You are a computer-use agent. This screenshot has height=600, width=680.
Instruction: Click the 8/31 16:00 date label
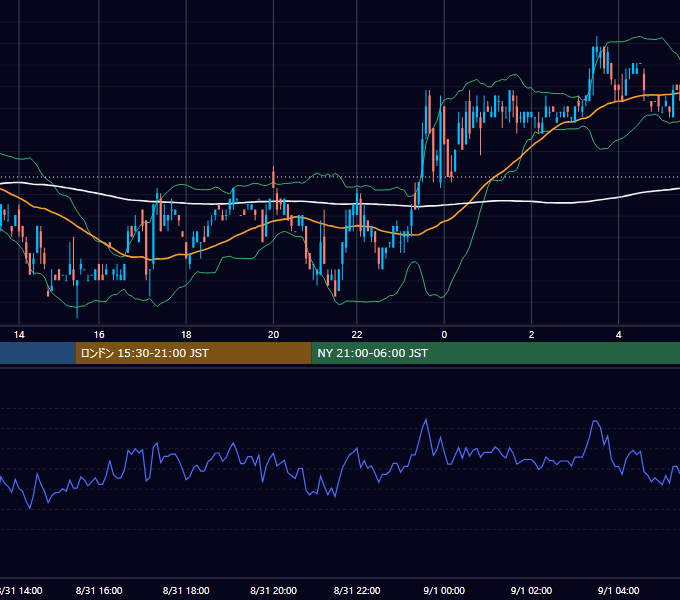tap(99, 590)
